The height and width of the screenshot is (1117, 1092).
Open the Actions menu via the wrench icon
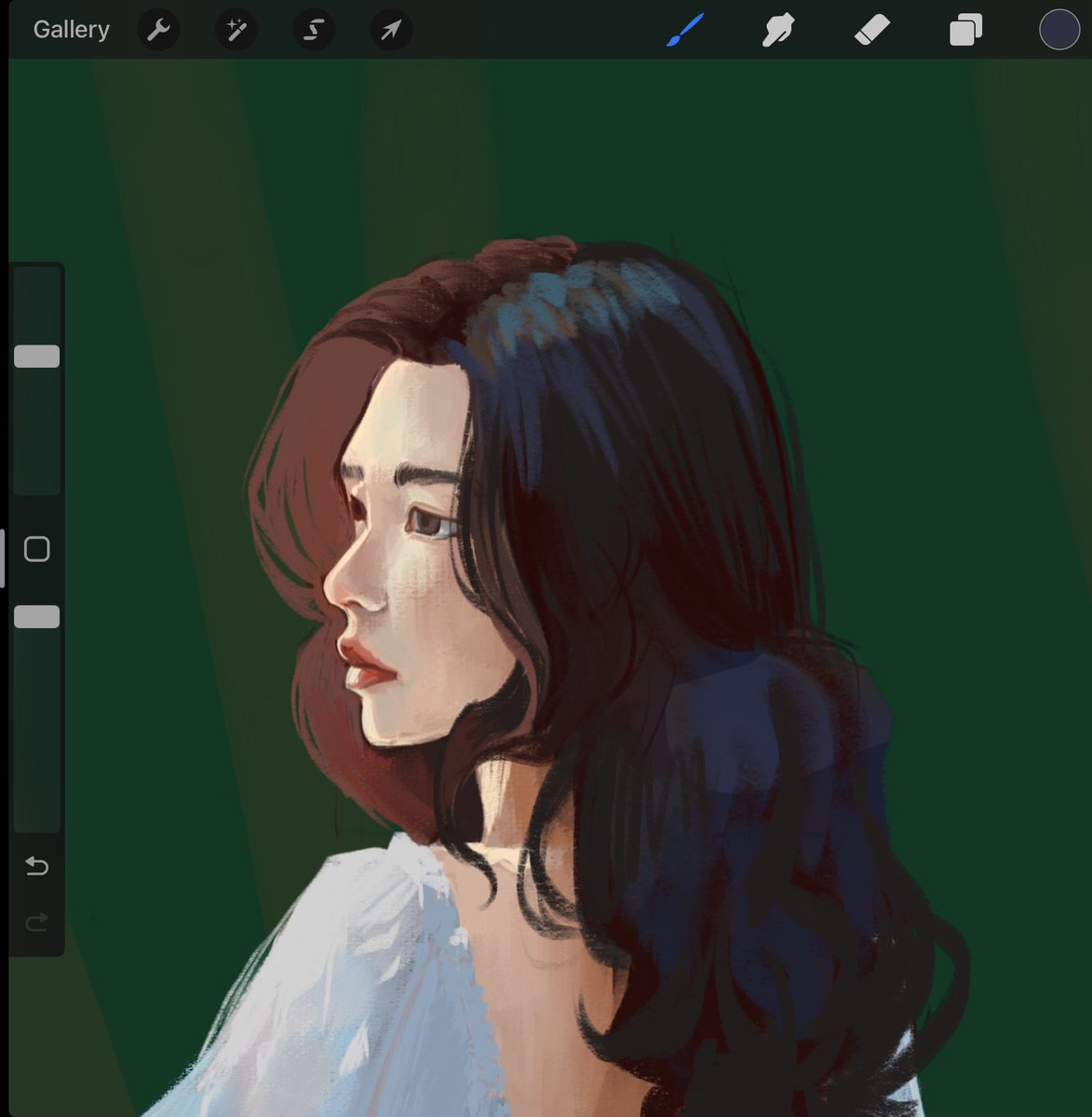158,29
